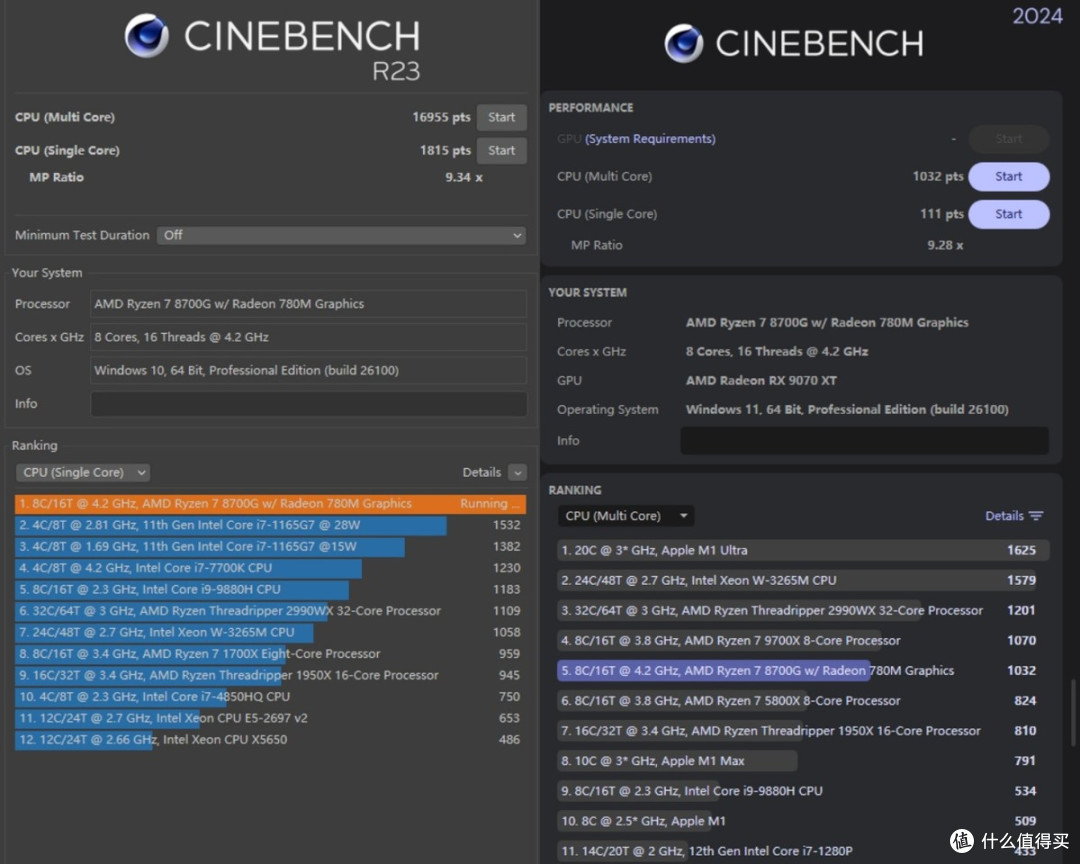
Task: Select the Intel Core i7-7700K ranking row
Action: (x=270, y=568)
